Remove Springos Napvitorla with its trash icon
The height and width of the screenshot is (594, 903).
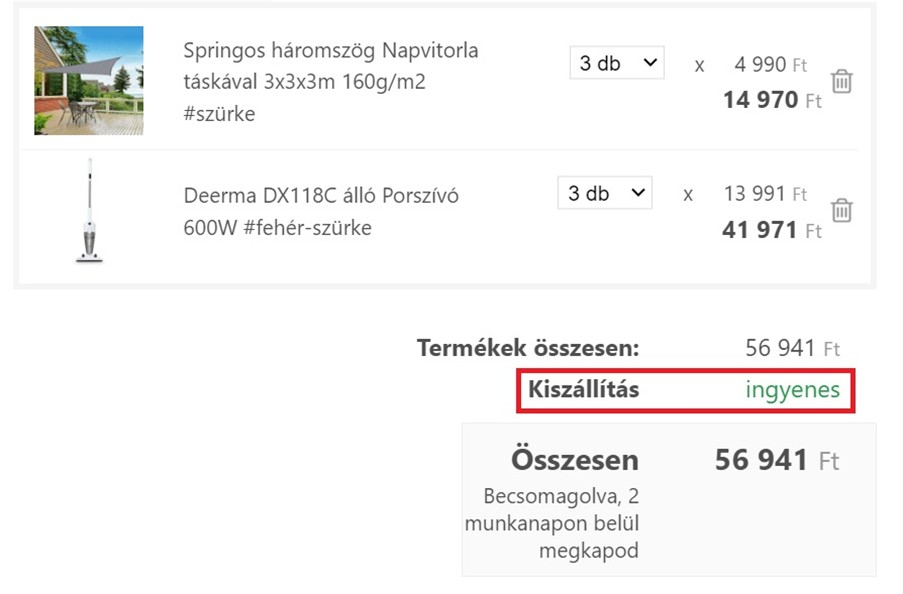(841, 81)
